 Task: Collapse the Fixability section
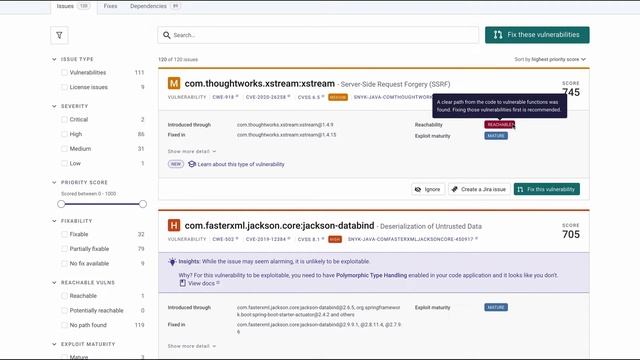pos(54,221)
